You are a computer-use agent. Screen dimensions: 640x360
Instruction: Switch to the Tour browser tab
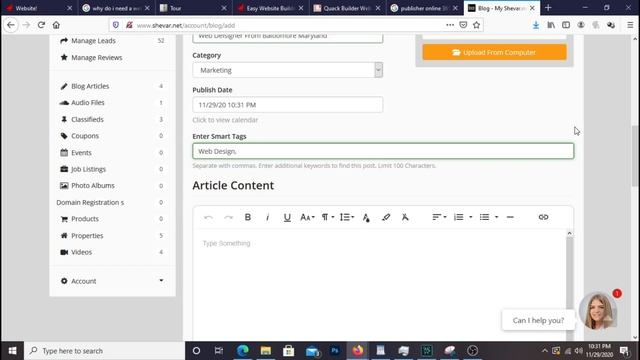[193, 8]
